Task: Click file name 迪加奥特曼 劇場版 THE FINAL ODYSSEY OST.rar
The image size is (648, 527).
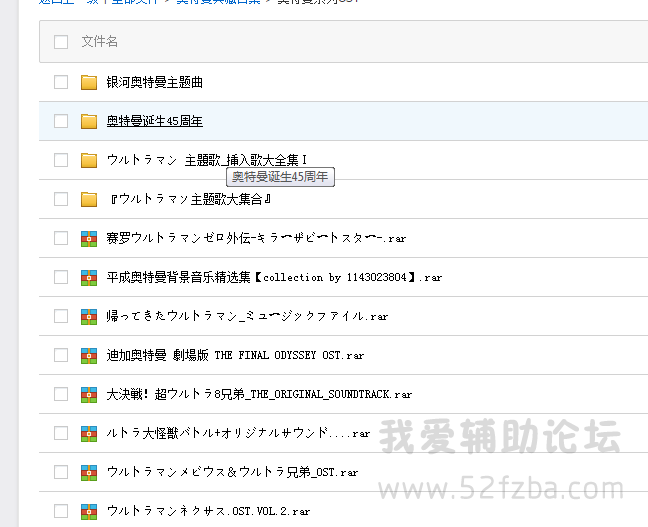Action: coord(235,355)
